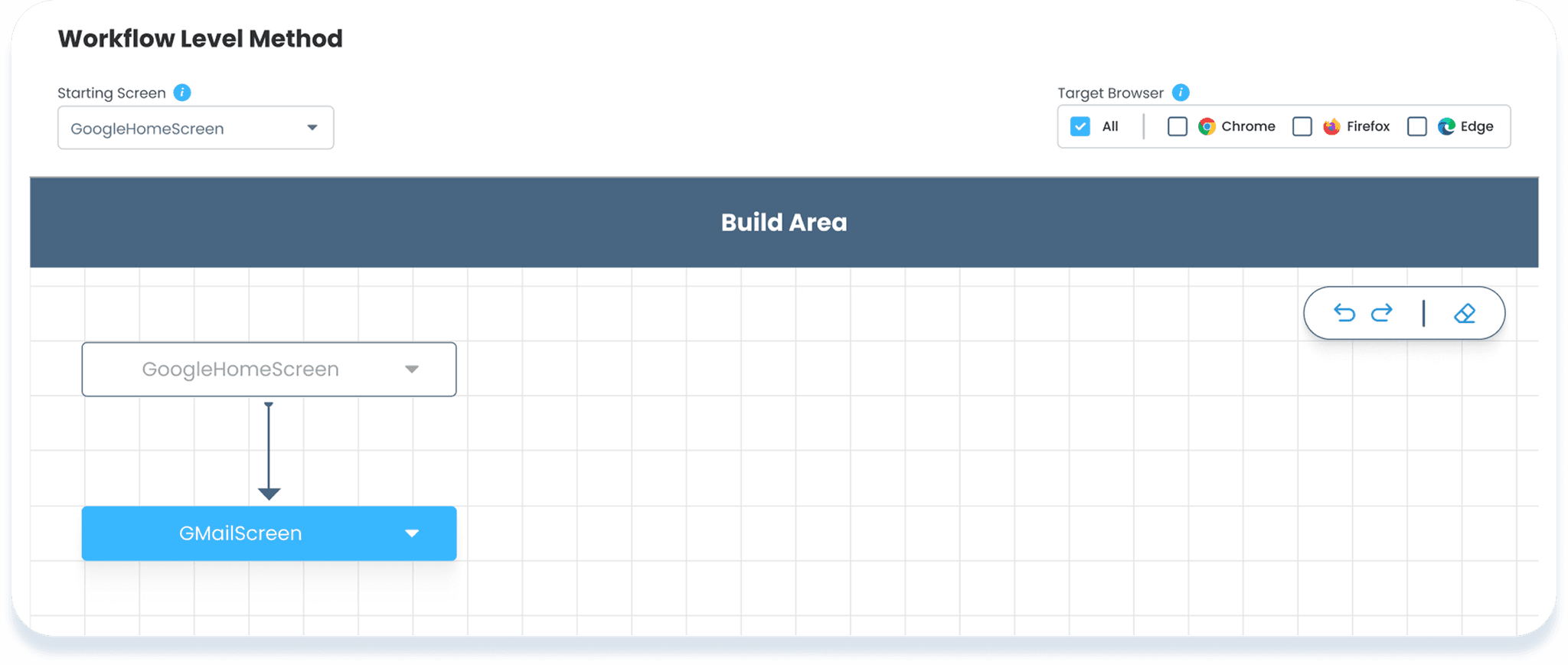
Task: Enable the Chrome checkbox
Action: pyautogui.click(x=1178, y=126)
